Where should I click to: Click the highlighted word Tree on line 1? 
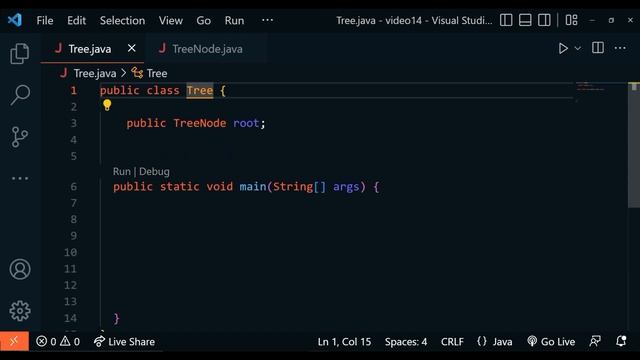pyautogui.click(x=200, y=91)
